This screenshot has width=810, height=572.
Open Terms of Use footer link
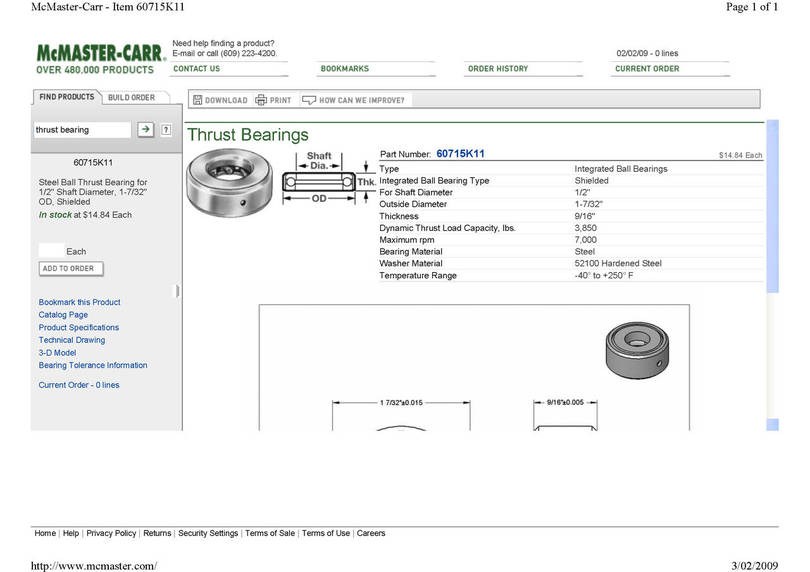tap(326, 533)
